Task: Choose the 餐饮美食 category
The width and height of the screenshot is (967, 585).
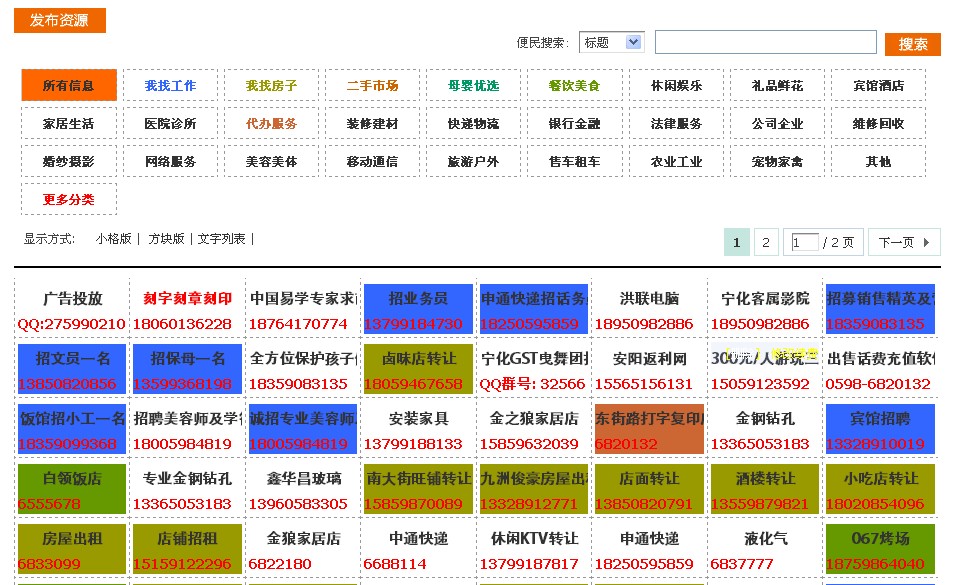Action: (x=575, y=86)
